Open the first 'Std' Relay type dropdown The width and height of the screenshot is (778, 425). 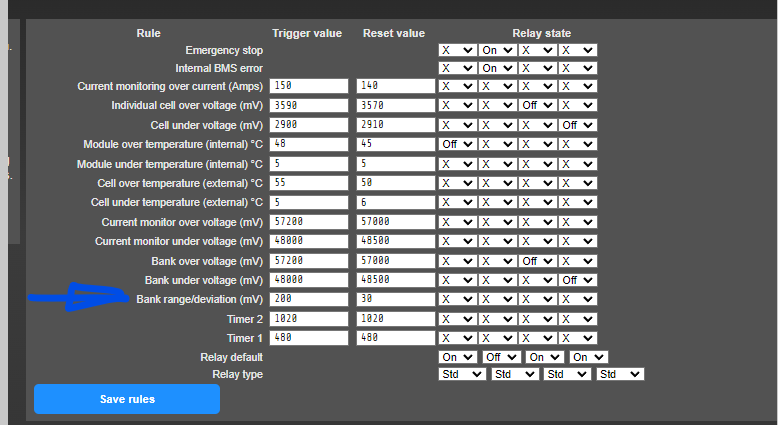(462, 374)
